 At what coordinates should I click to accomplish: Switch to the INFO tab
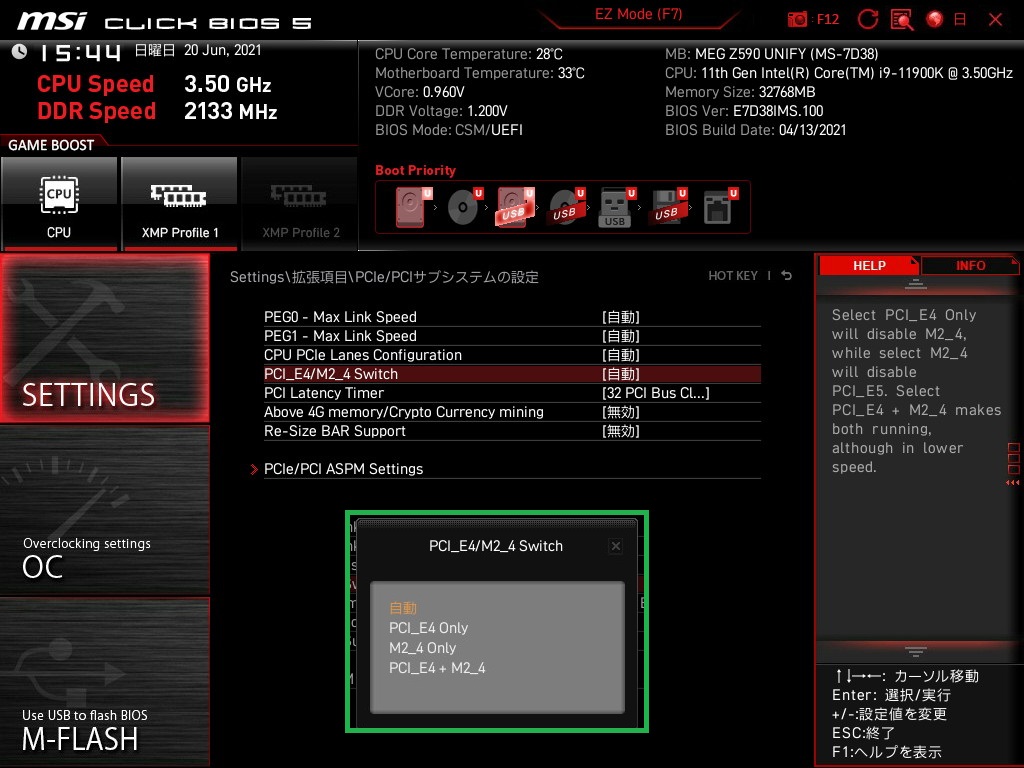[x=970, y=265]
